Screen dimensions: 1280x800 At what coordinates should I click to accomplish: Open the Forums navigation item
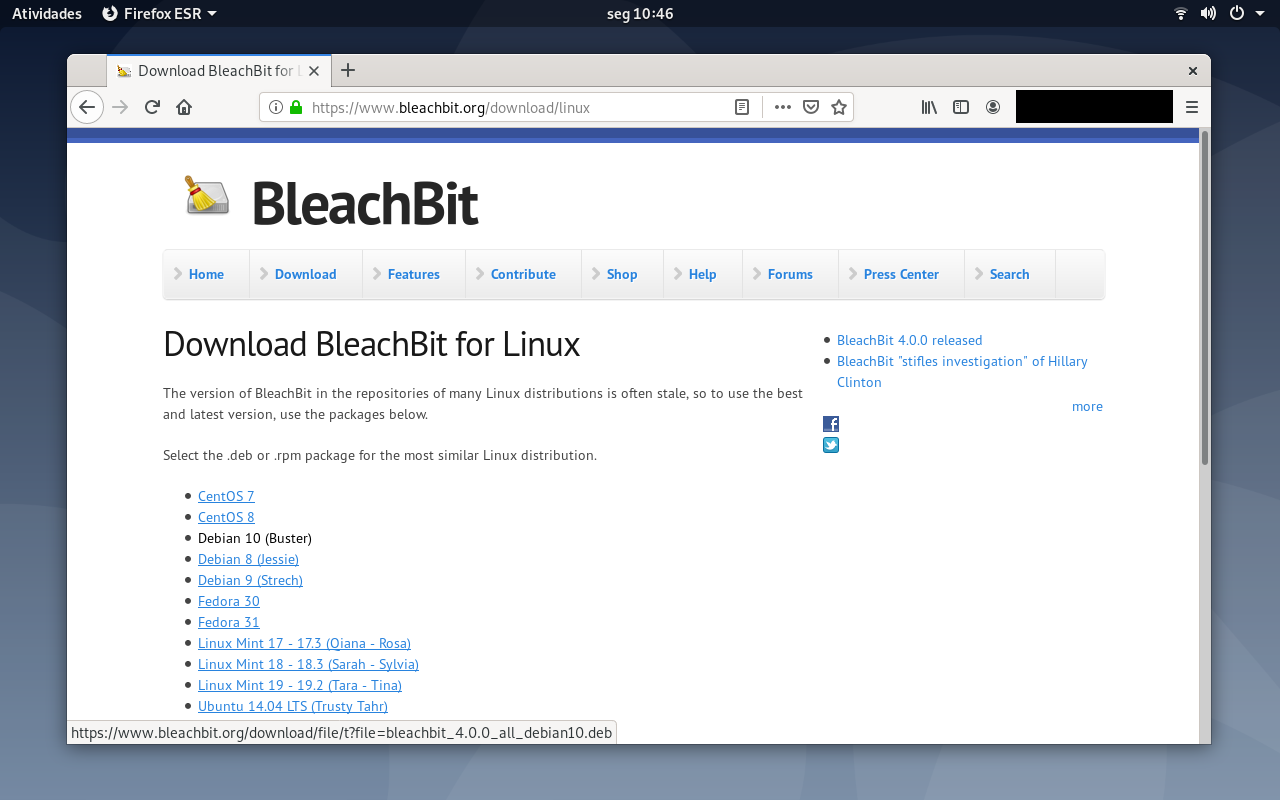pos(790,274)
